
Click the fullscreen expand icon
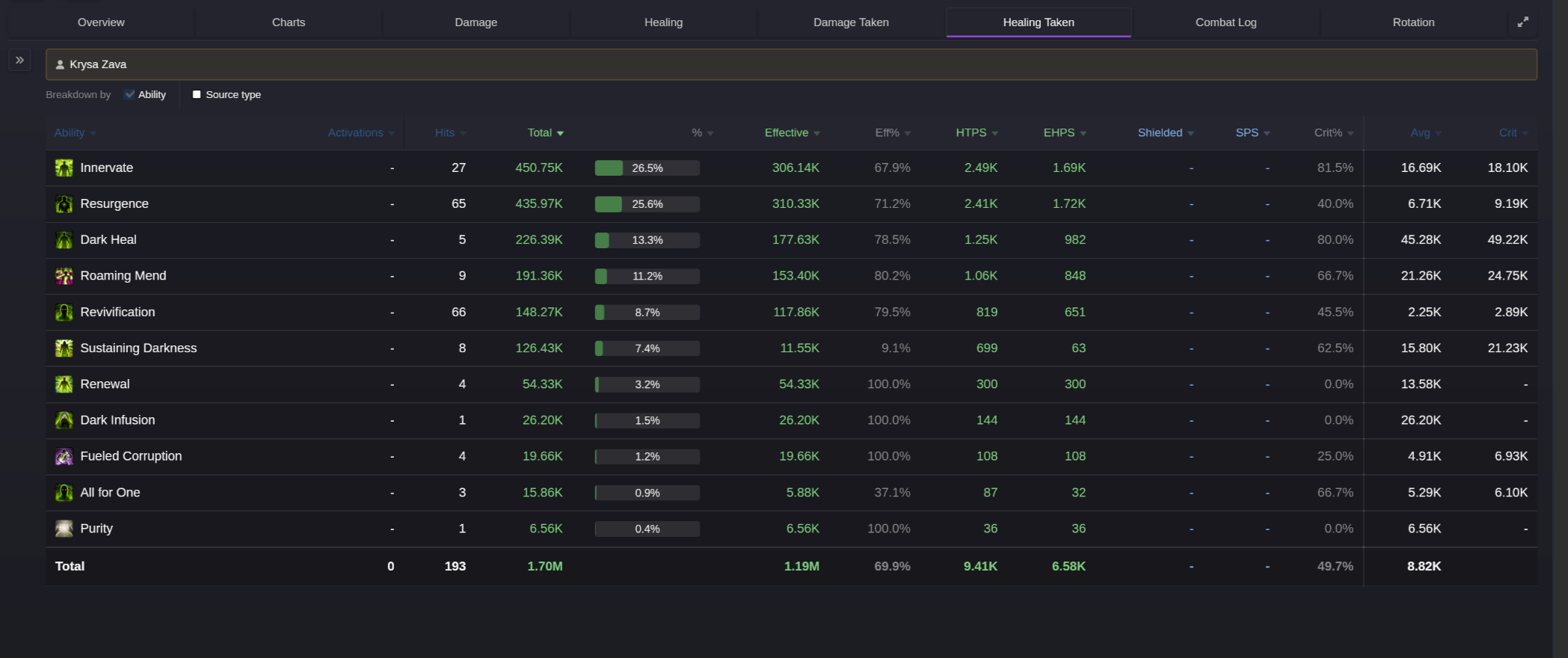[1522, 22]
